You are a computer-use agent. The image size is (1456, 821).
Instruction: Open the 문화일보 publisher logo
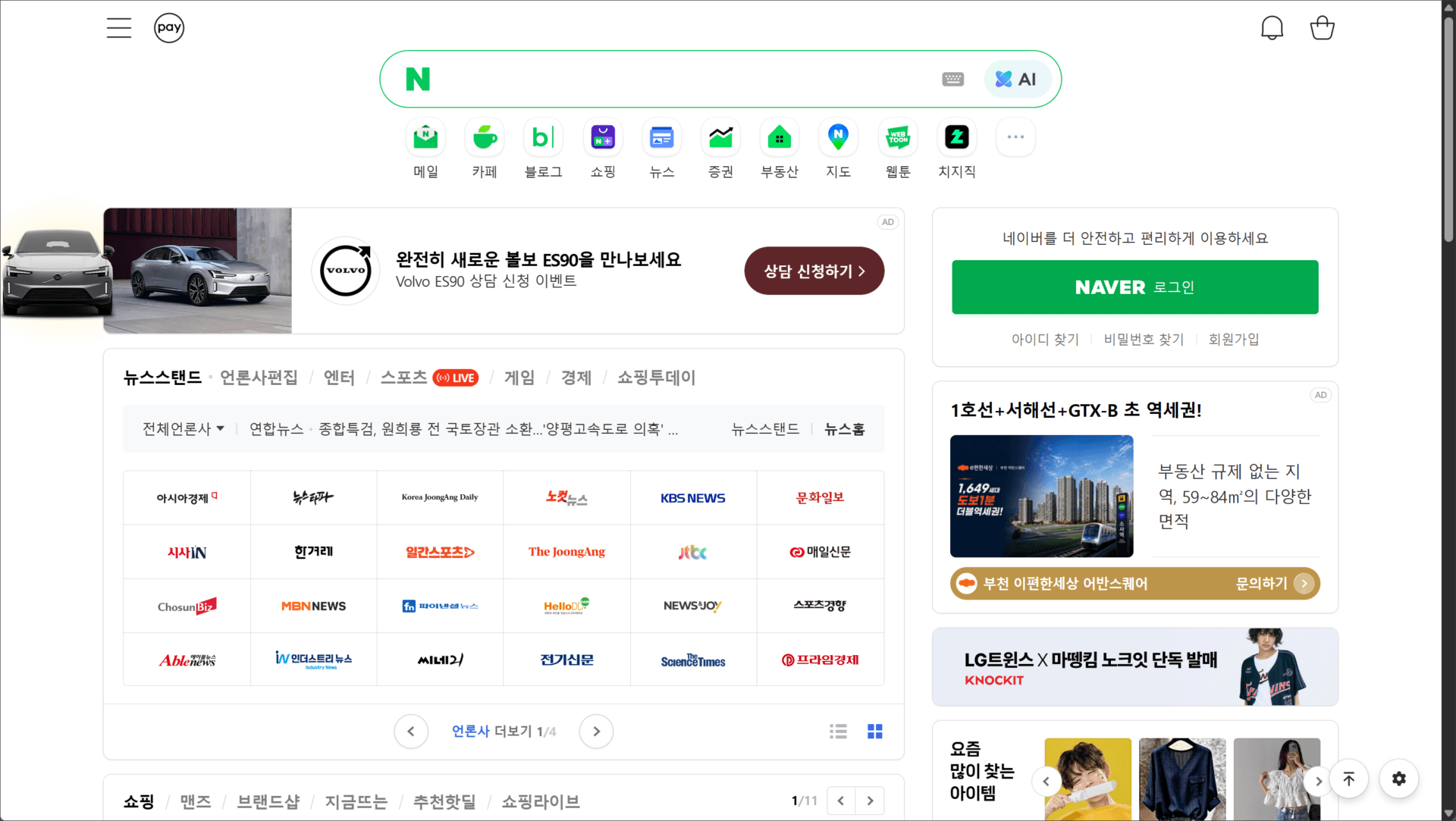pos(821,498)
